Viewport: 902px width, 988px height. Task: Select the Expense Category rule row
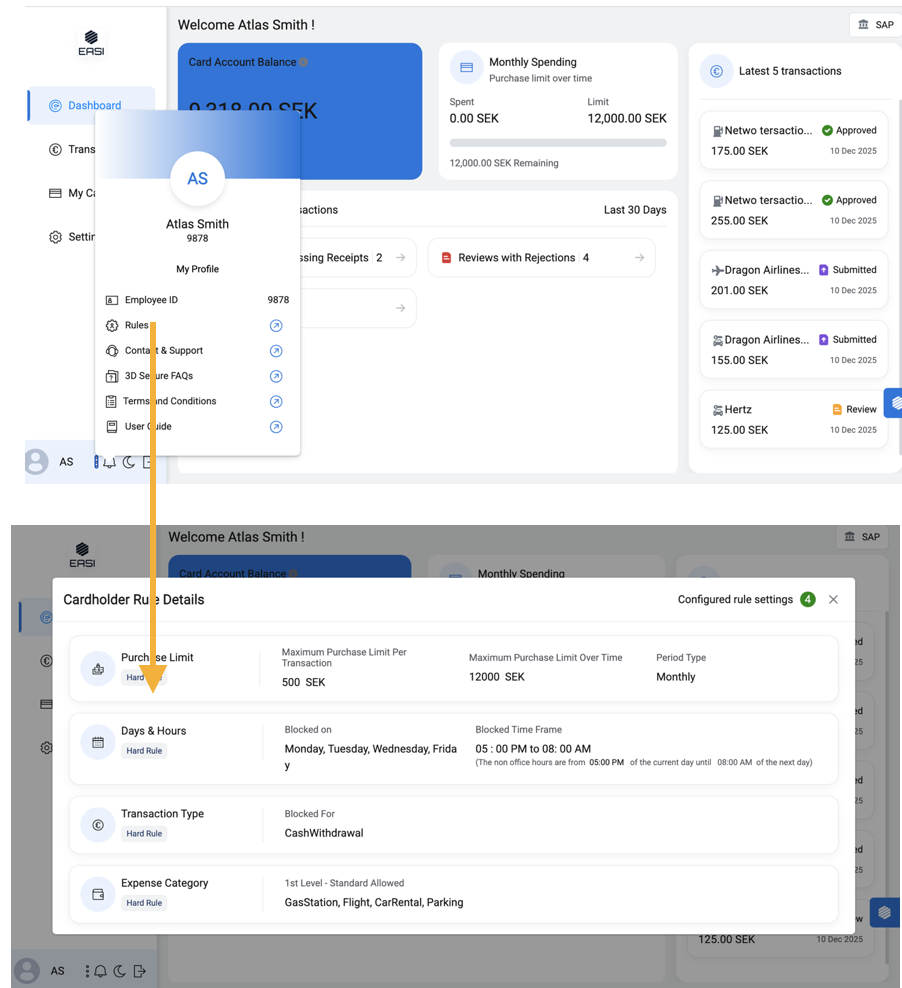(x=453, y=893)
